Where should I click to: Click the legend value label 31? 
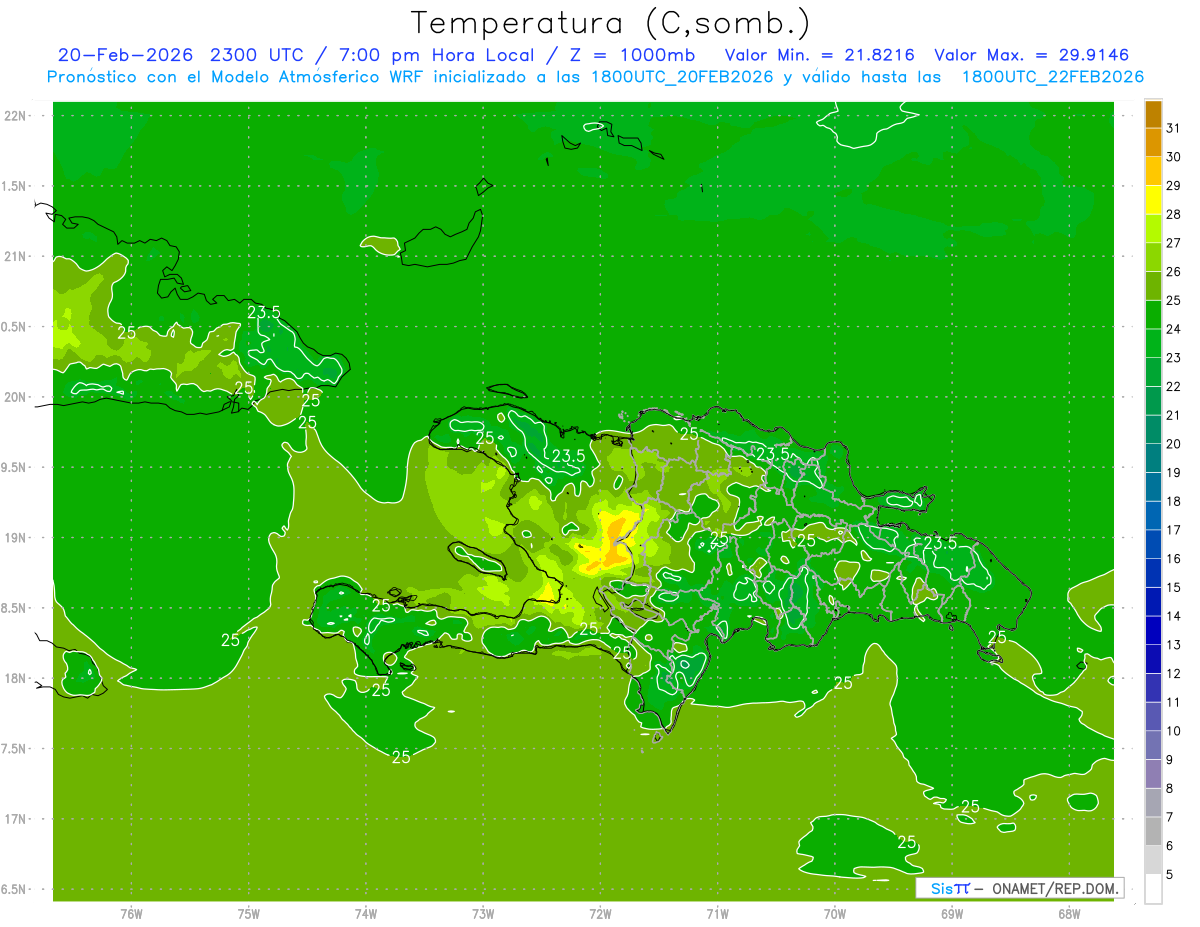[x=1174, y=128]
